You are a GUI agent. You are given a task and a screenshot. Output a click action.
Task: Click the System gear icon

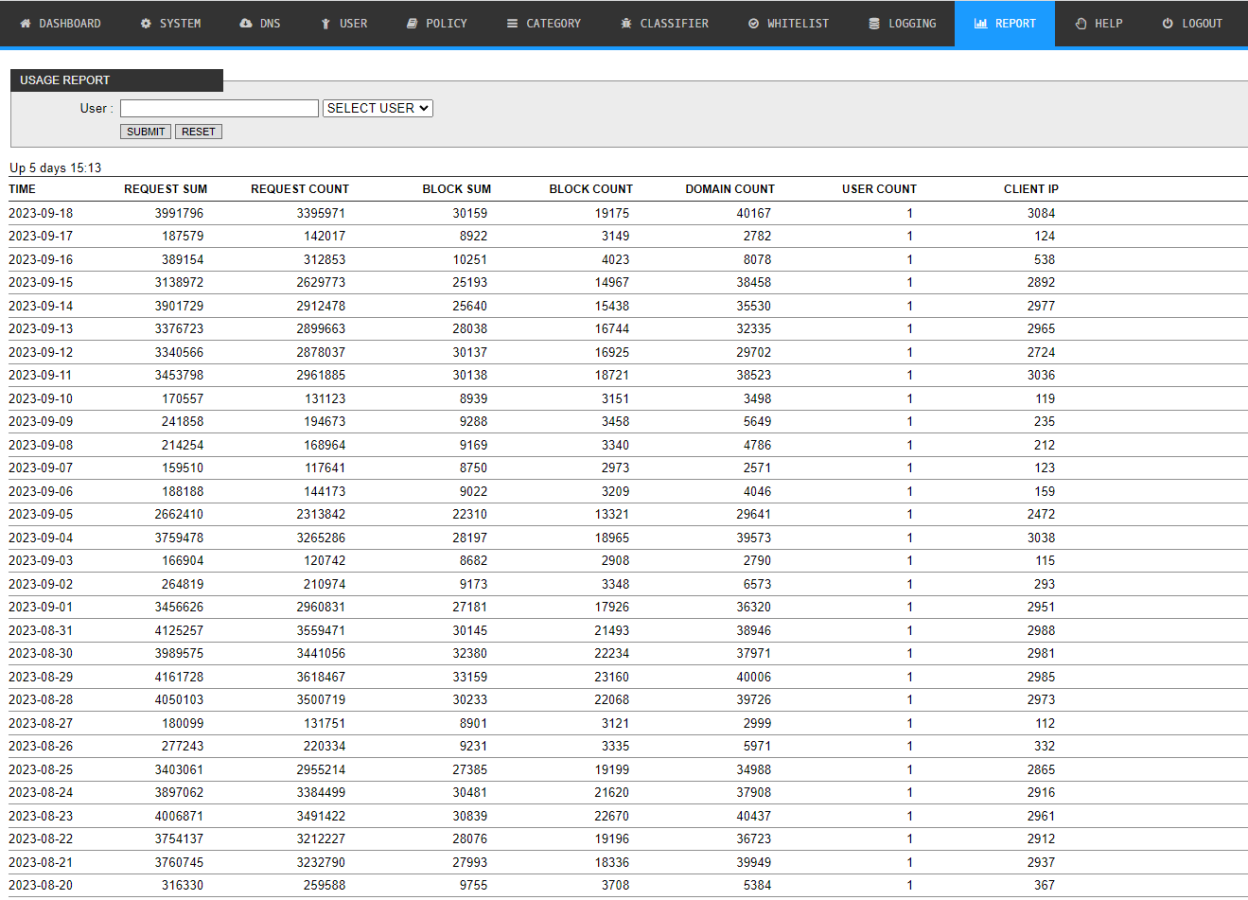[x=146, y=24]
